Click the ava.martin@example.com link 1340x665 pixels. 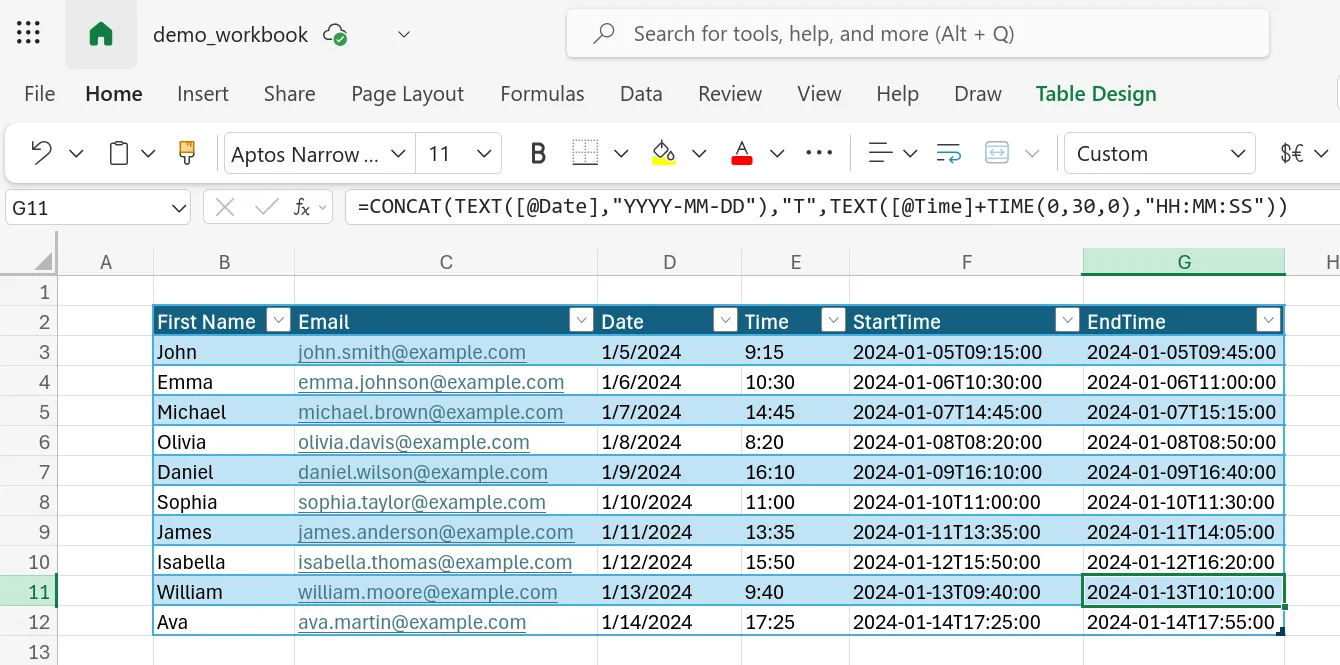pos(411,622)
